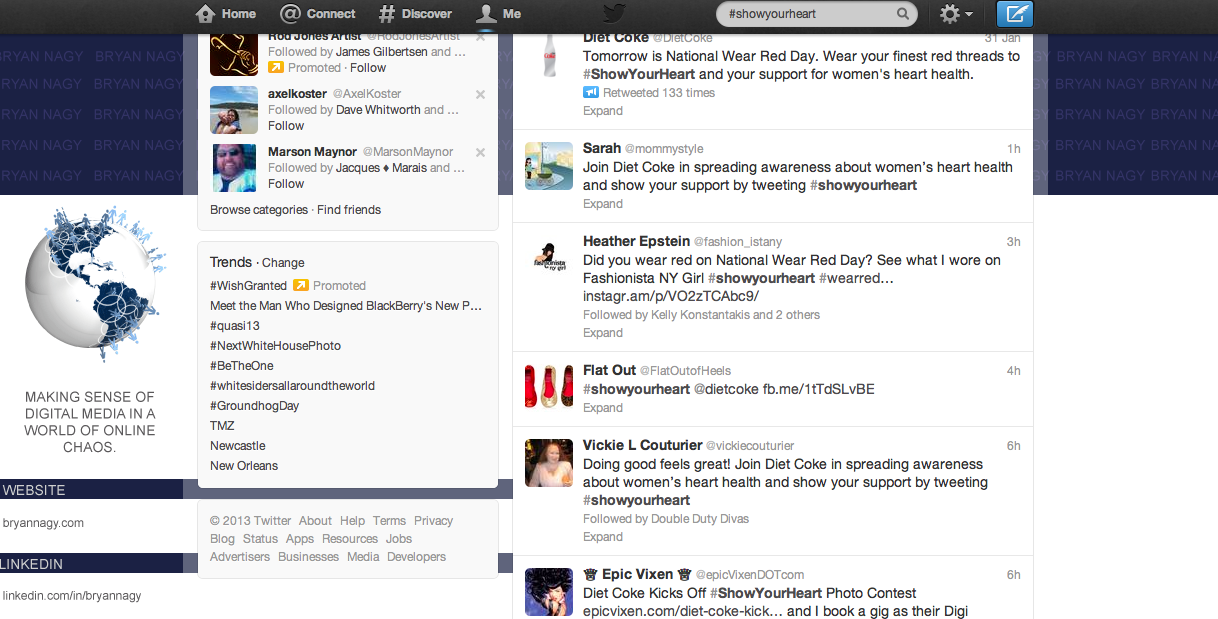This screenshot has width=1218, height=619.
Task: Open the Me profile tab
Action: tap(499, 14)
